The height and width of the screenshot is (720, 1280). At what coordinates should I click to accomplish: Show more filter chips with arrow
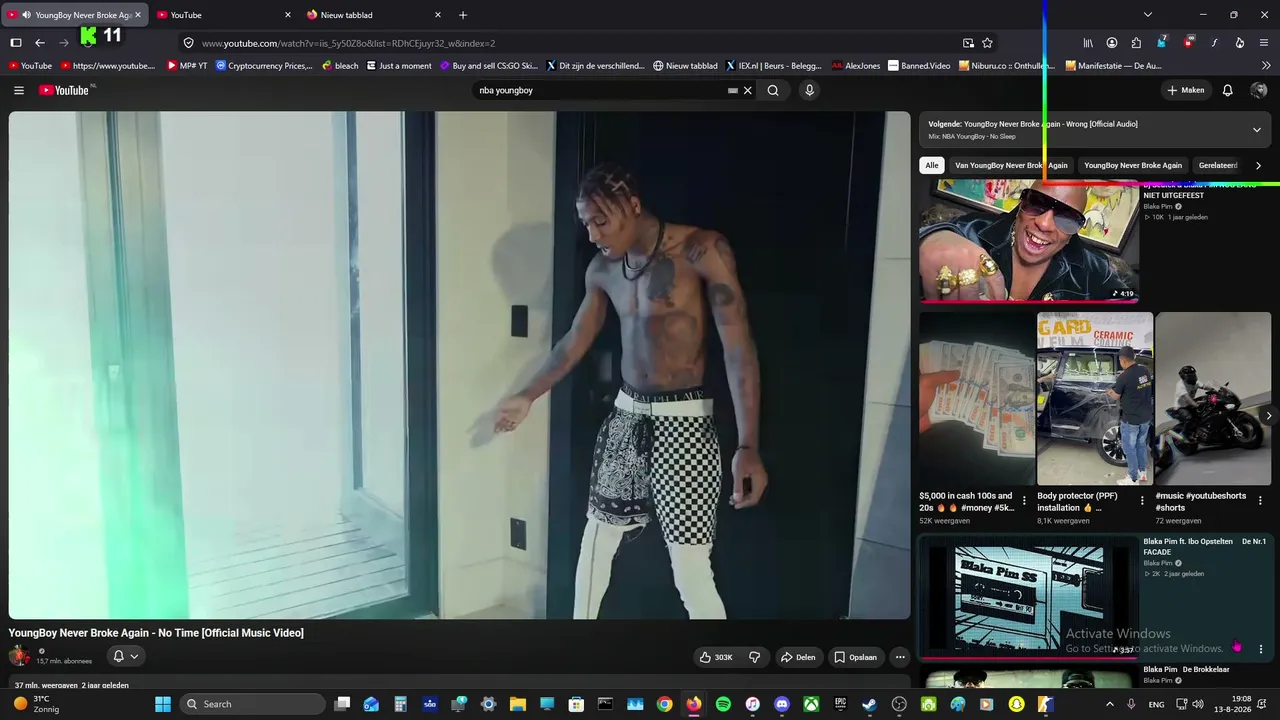click(x=1258, y=165)
